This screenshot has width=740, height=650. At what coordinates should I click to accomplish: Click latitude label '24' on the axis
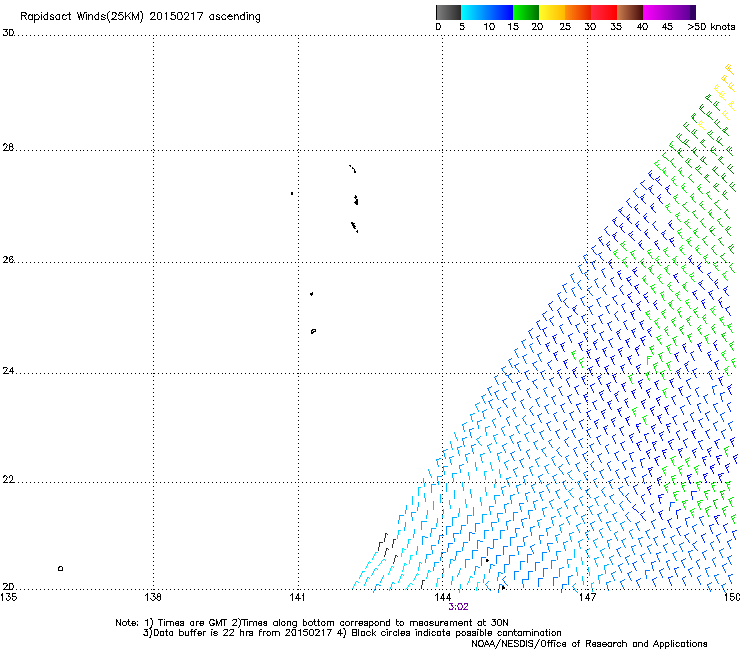(8, 371)
